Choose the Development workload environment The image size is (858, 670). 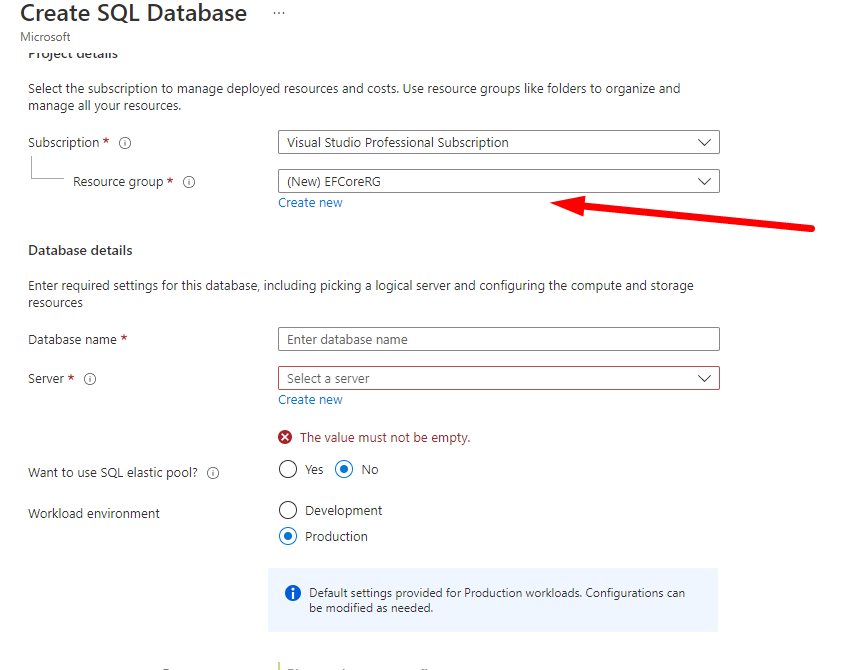click(x=289, y=510)
